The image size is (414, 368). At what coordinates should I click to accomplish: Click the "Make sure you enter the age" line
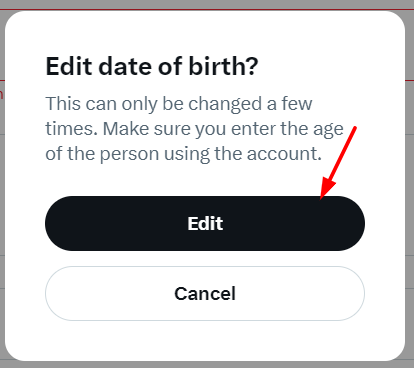click(223, 129)
